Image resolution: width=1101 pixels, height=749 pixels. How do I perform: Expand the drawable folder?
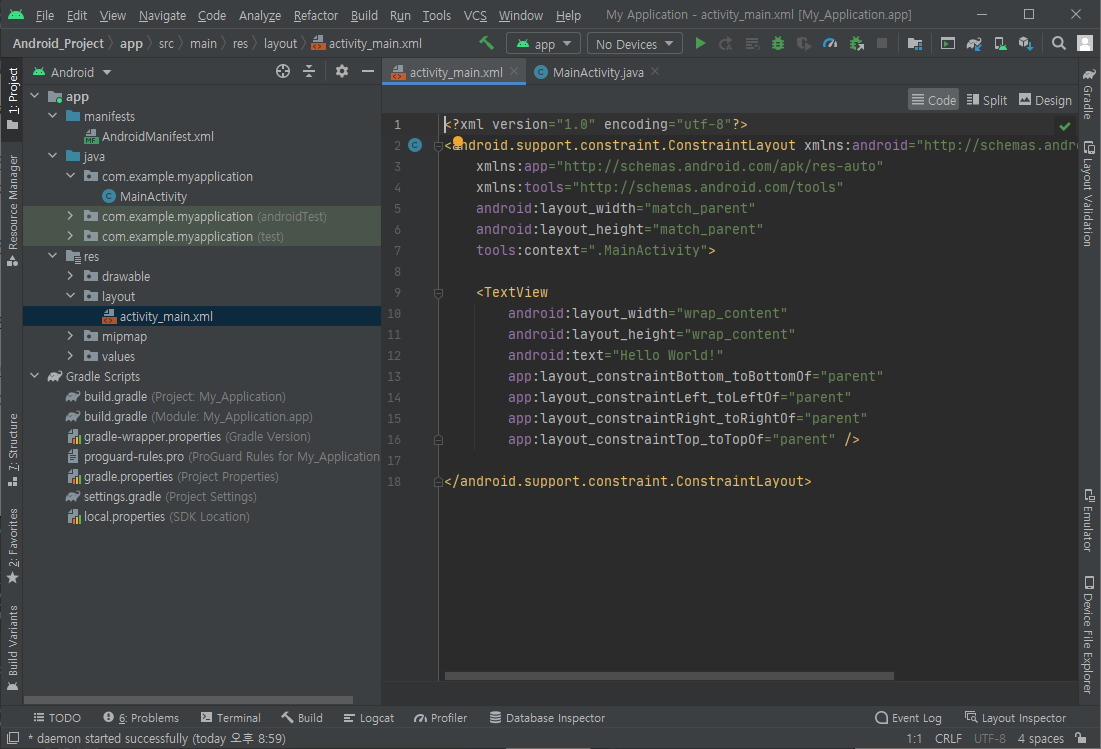(x=70, y=276)
